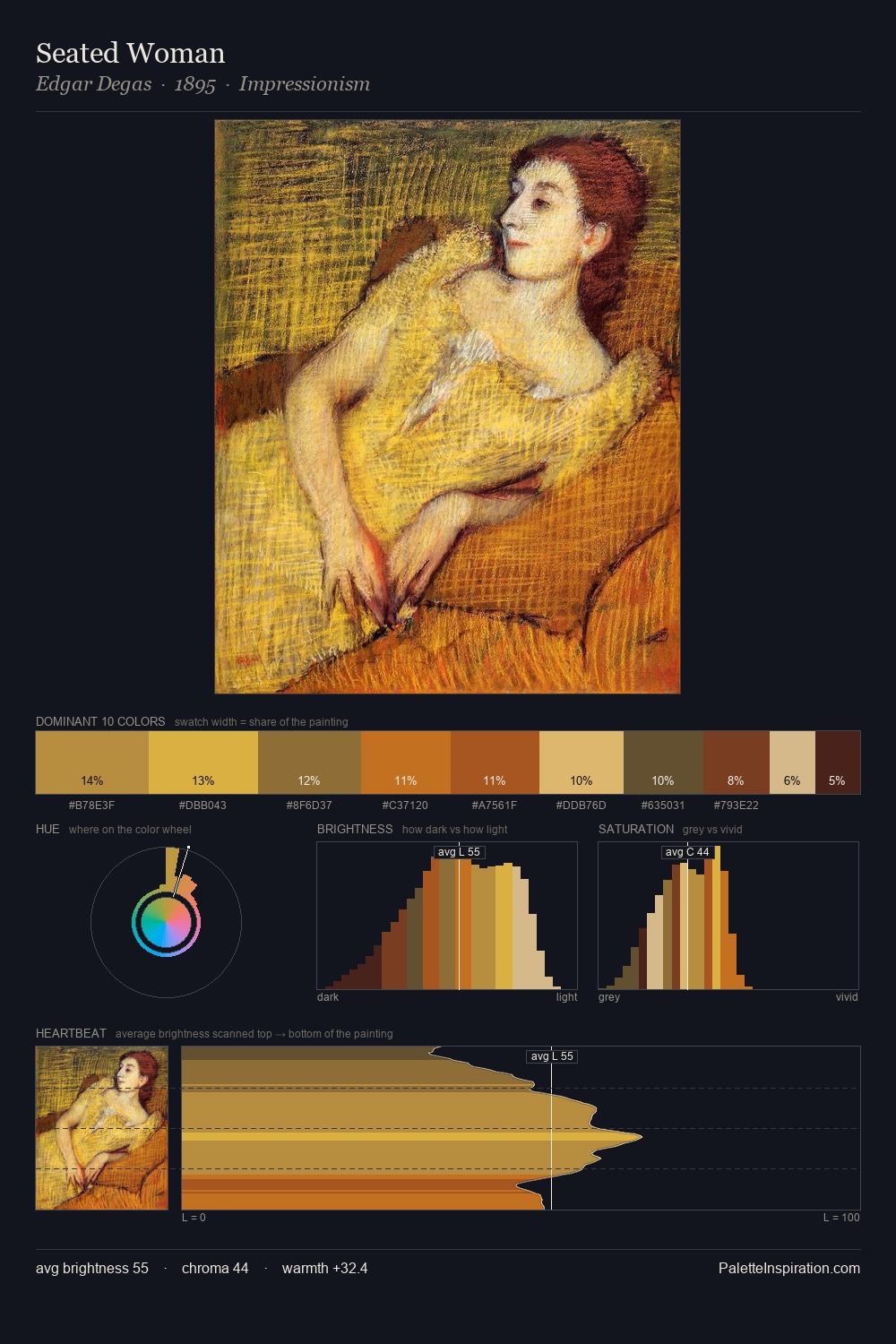The height and width of the screenshot is (1344, 896).
Task: Click the avg brightness 55 footer stat
Action: coord(92,1268)
